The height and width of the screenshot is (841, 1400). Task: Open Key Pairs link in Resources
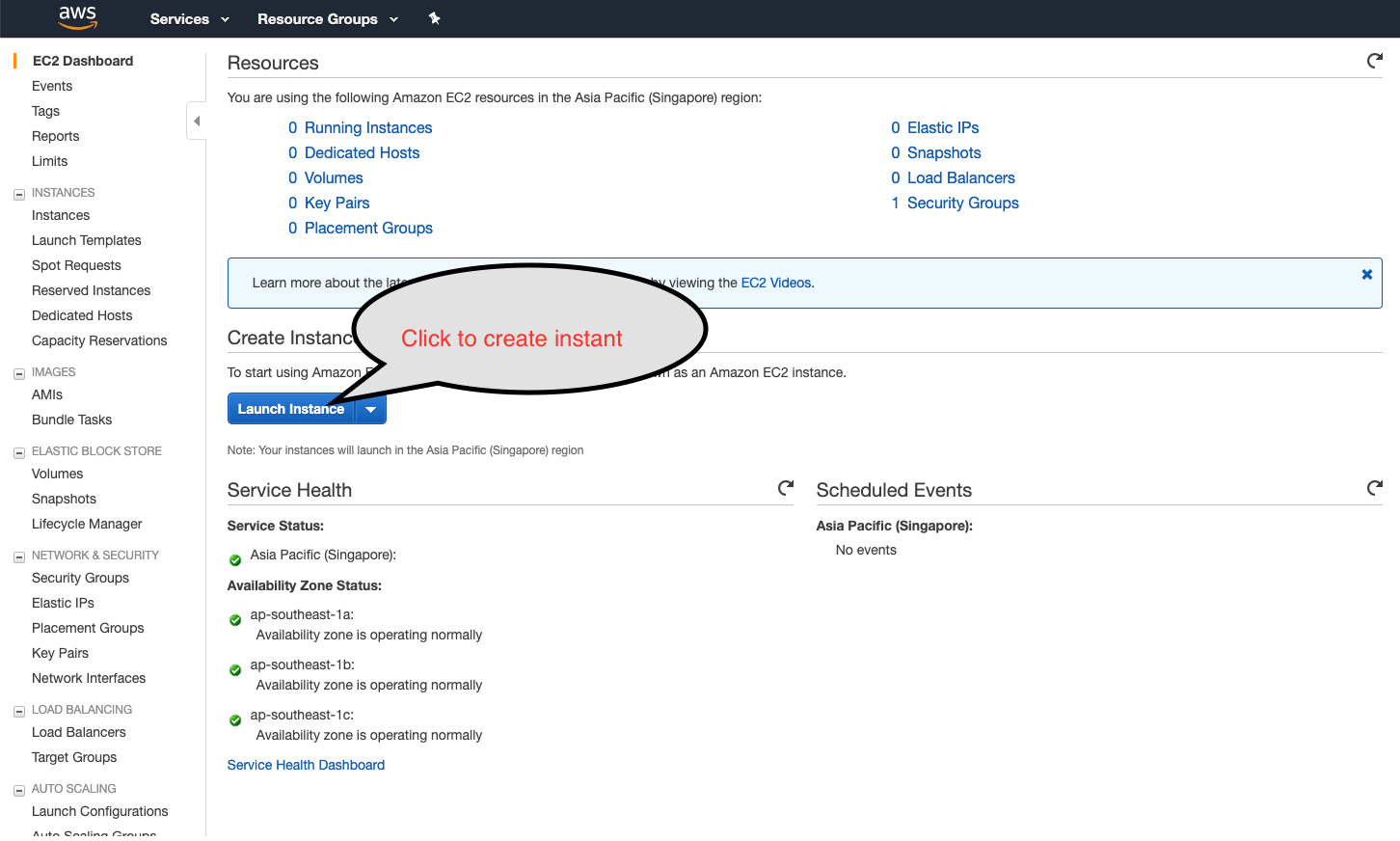337,203
